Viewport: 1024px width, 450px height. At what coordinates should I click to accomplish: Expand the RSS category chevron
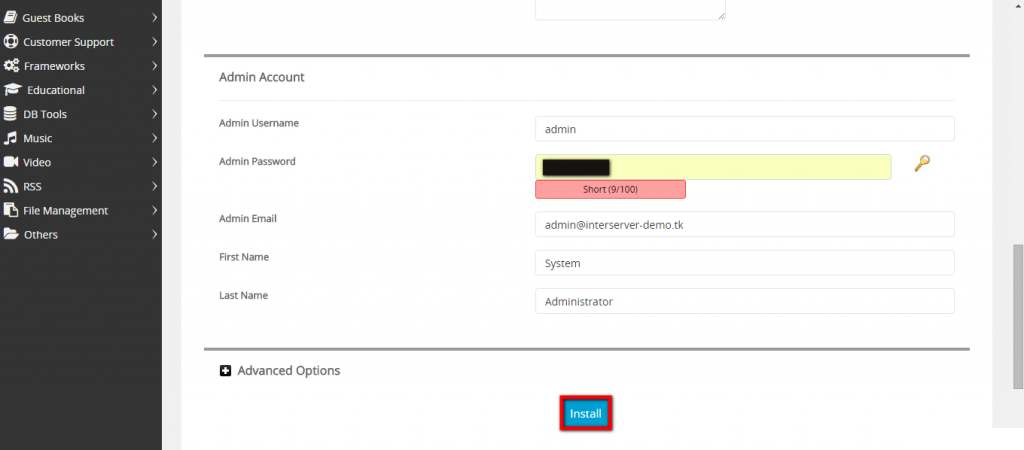click(154, 186)
